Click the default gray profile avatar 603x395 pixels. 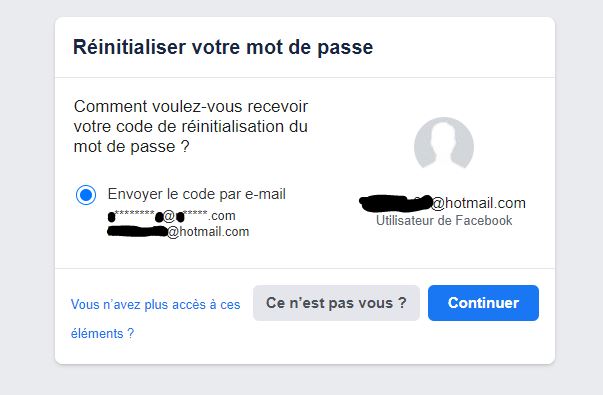pos(444,143)
